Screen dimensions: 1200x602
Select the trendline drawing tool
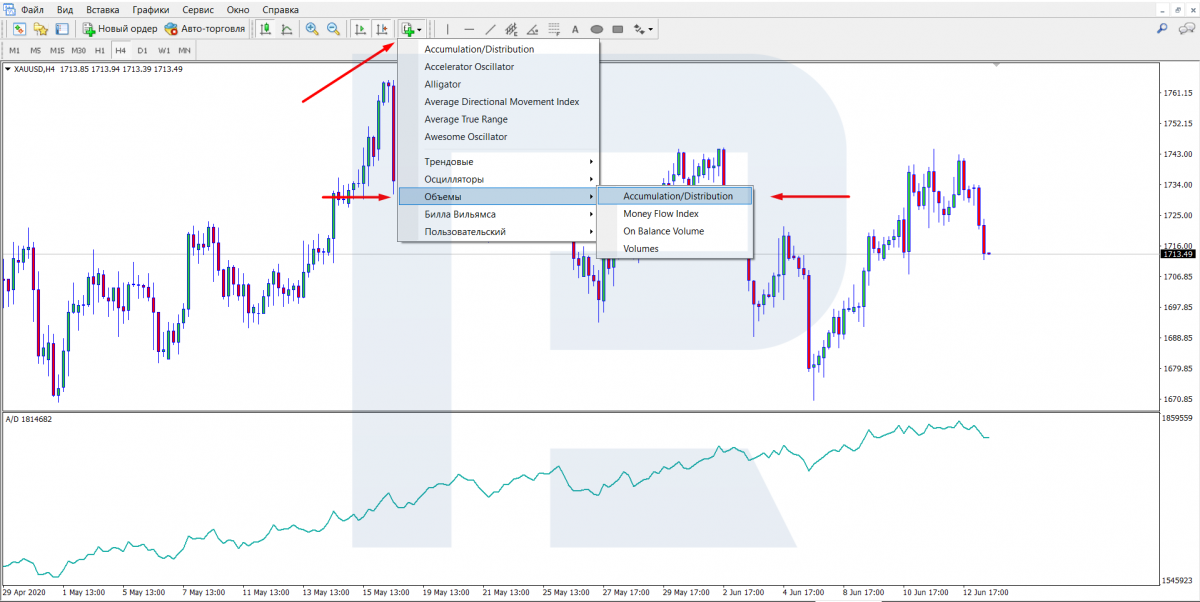click(490, 29)
